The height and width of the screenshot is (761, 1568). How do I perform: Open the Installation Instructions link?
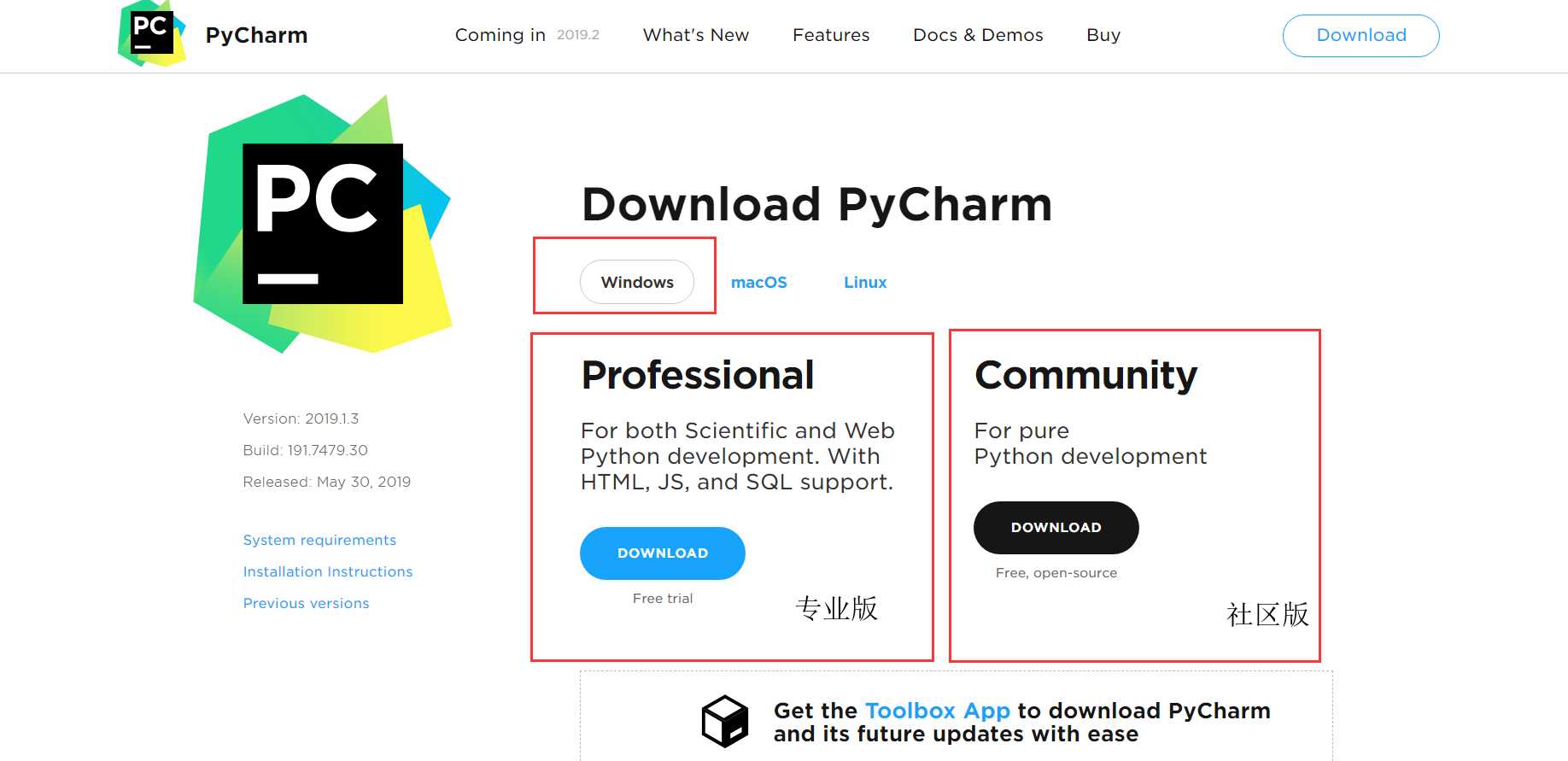pos(328,571)
